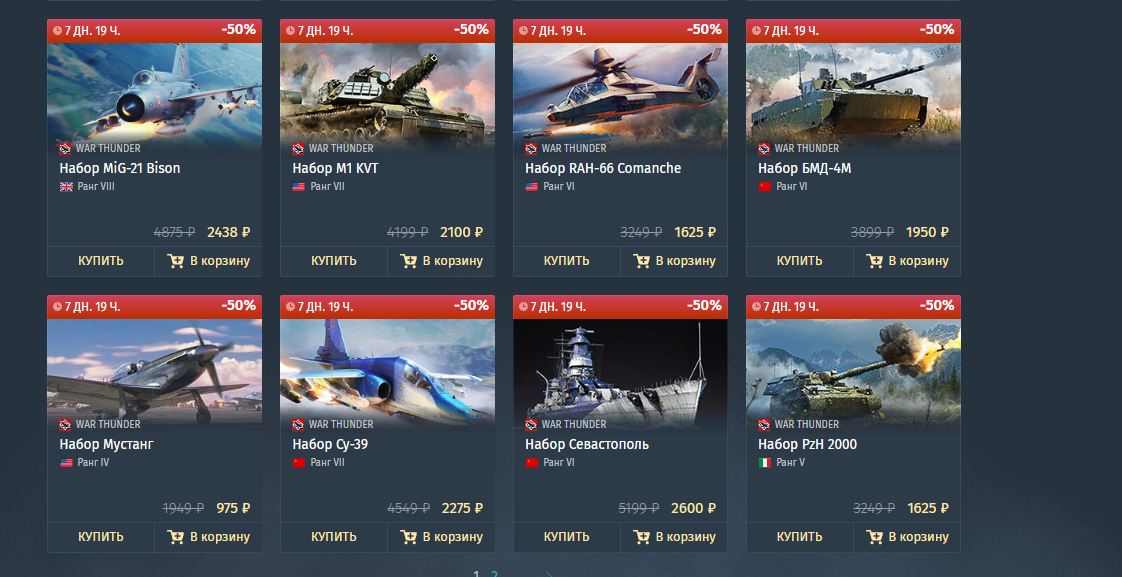Add PzH 2000 pack to cart
Viewport: 1122px width, 577px height.
click(907, 537)
